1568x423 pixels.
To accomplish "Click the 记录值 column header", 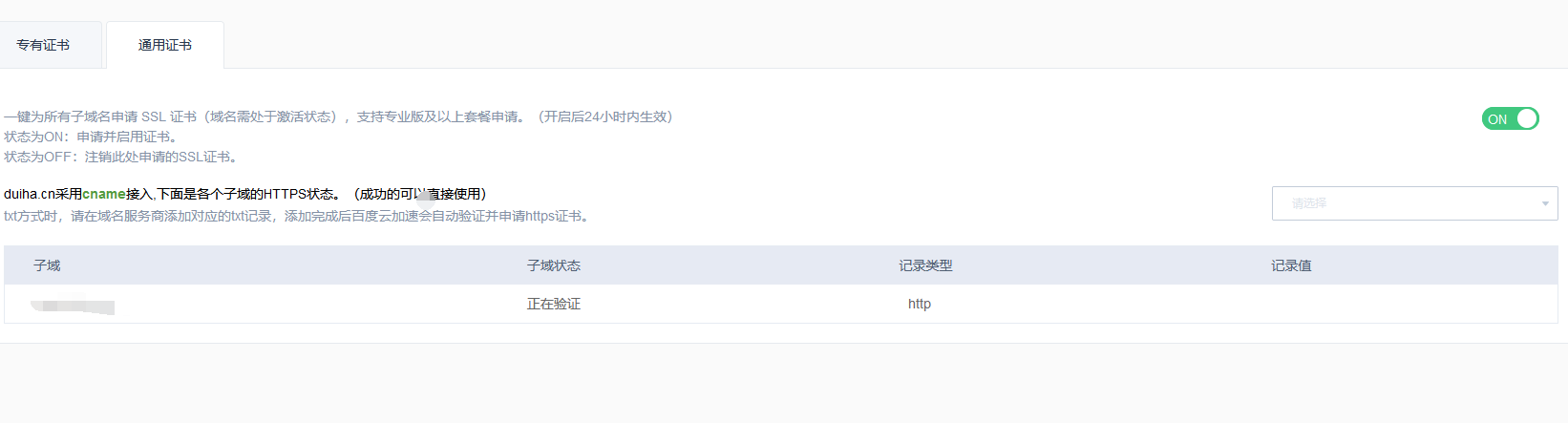I will [x=1291, y=265].
